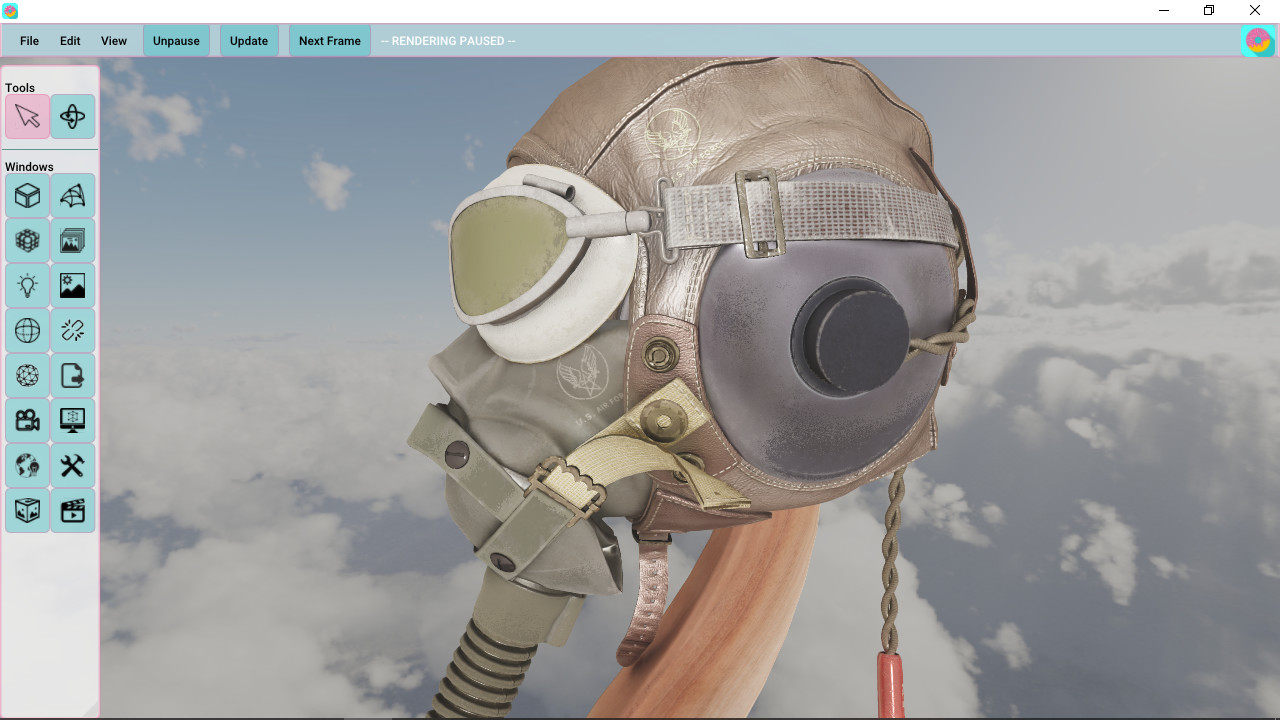
Task: Click the broken link icon in Windows panel
Action: pos(72,330)
